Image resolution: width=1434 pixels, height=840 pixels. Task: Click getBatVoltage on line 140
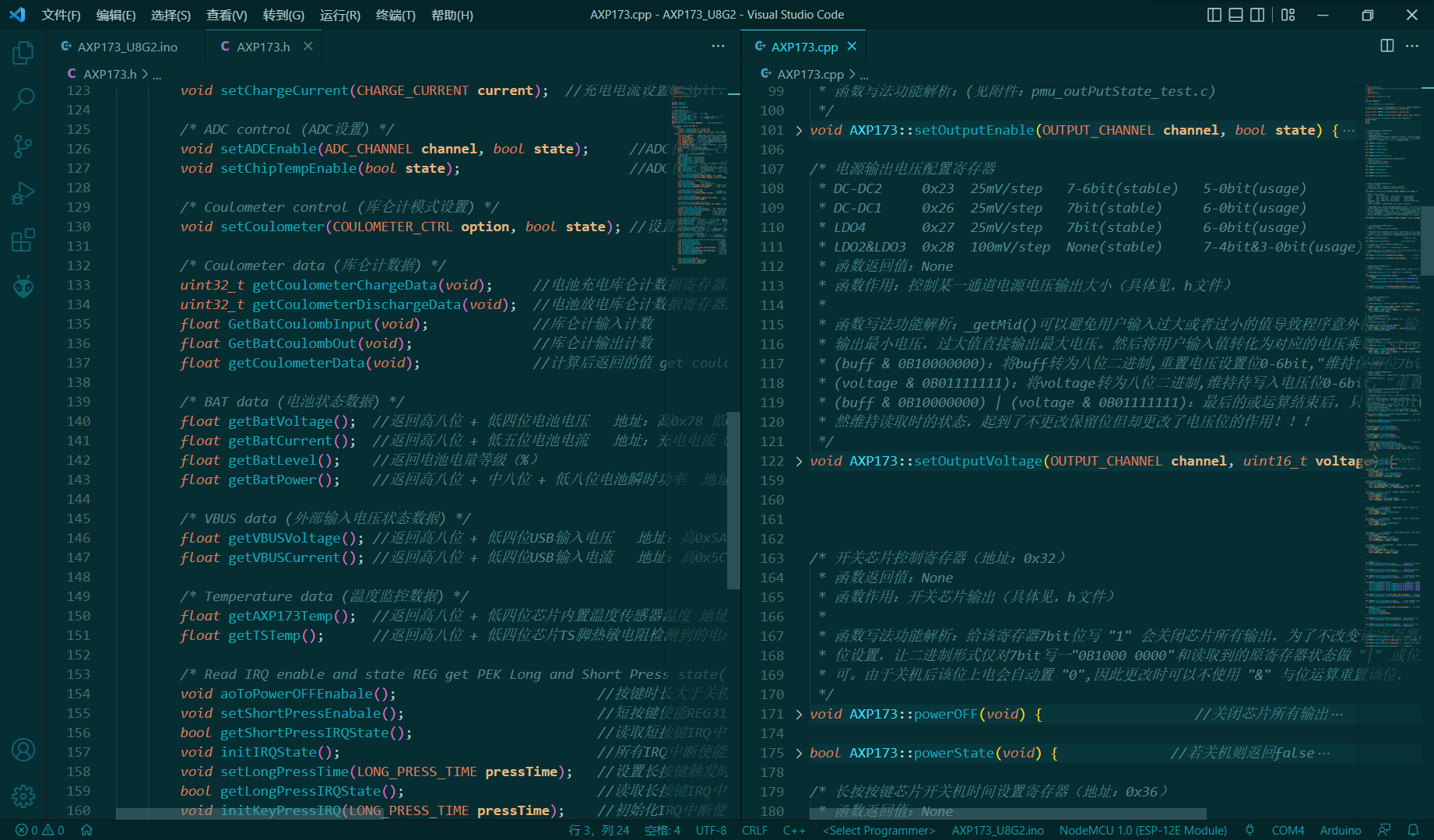[280, 421]
